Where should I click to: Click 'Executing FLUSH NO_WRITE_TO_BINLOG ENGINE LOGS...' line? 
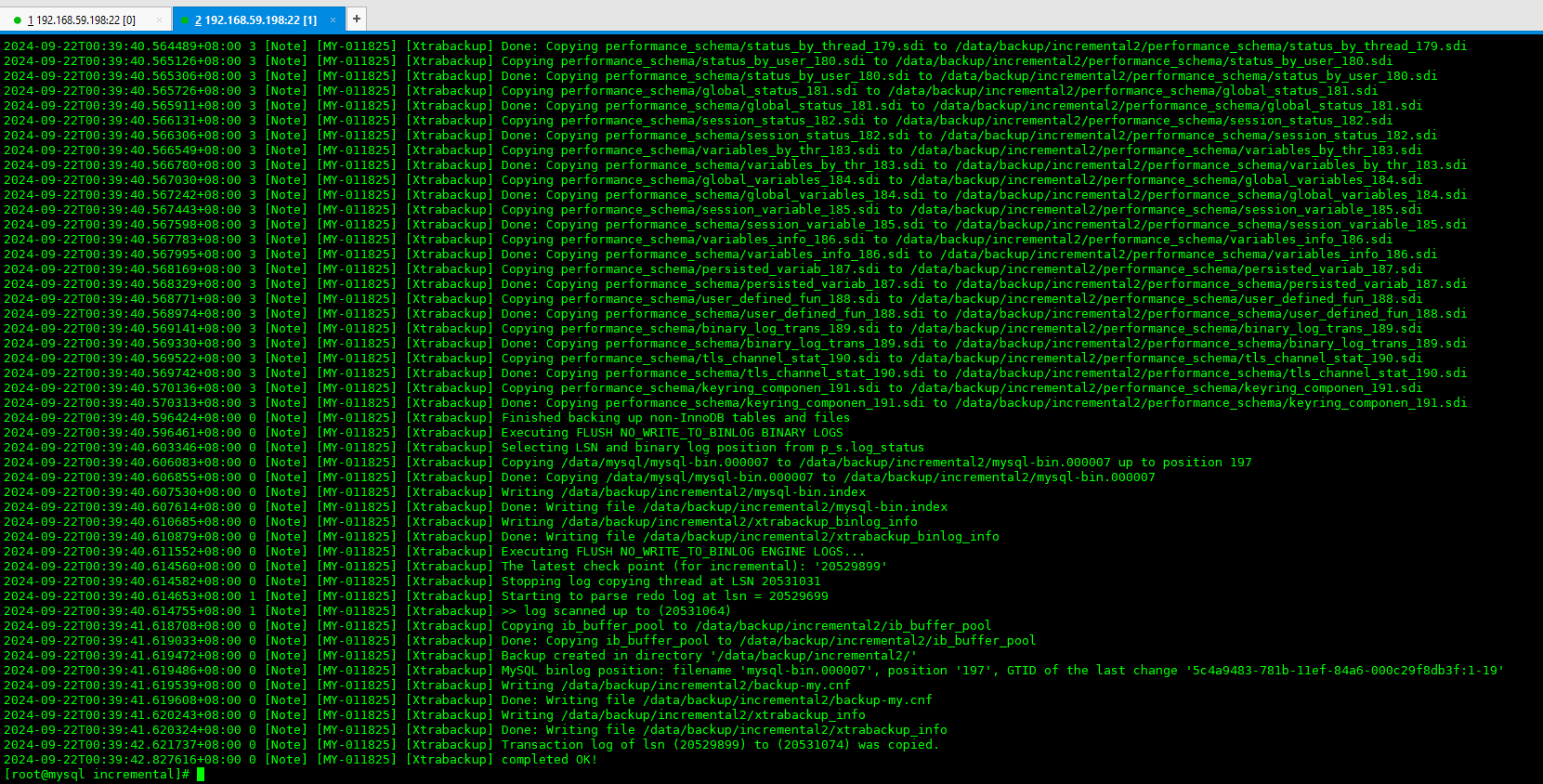click(435, 552)
